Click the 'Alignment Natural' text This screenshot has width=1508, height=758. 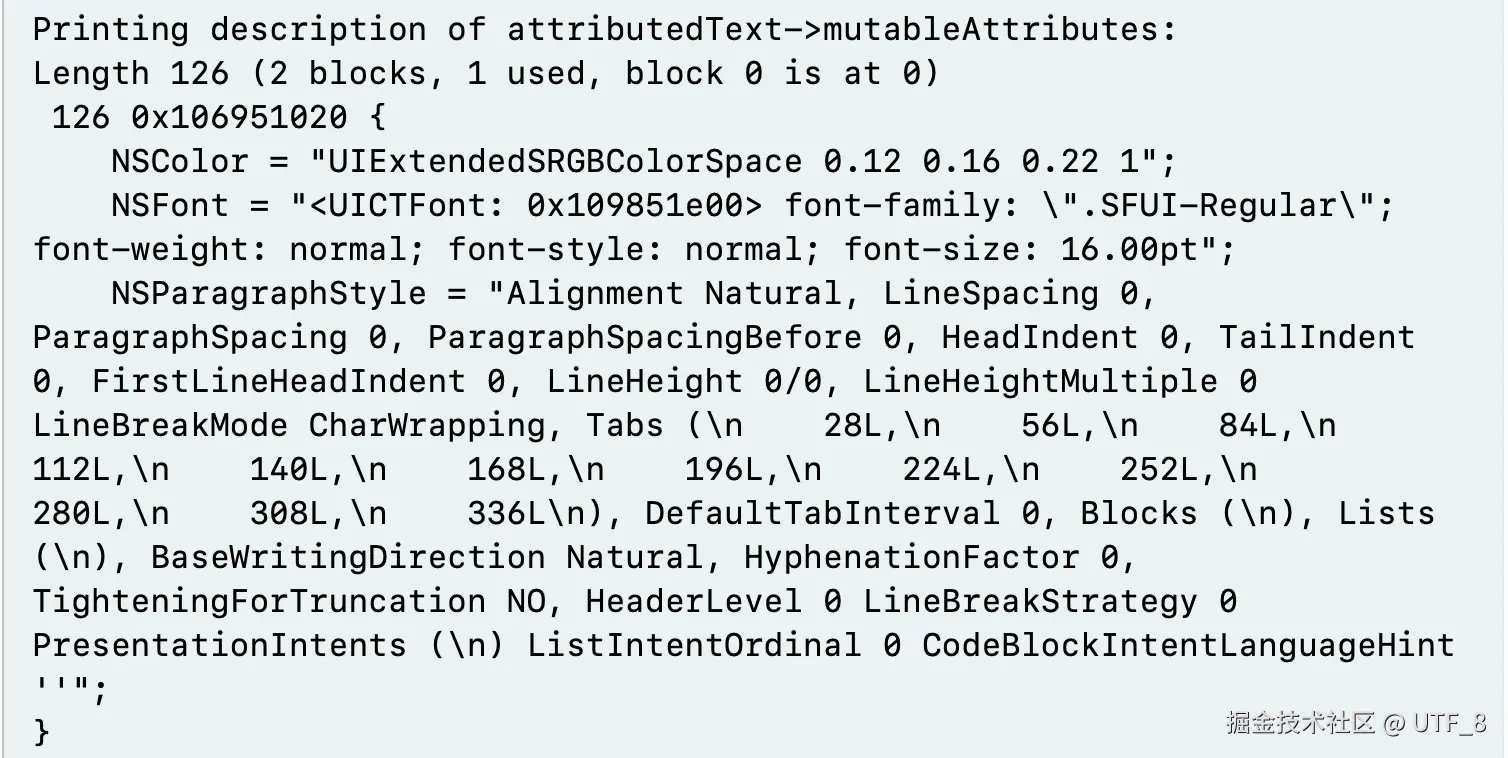point(675,293)
